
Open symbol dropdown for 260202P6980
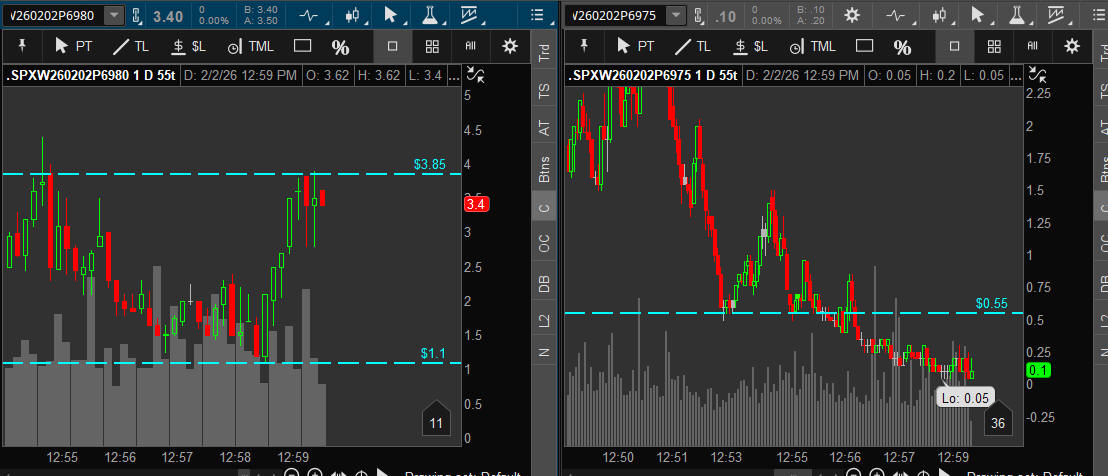click(x=115, y=16)
